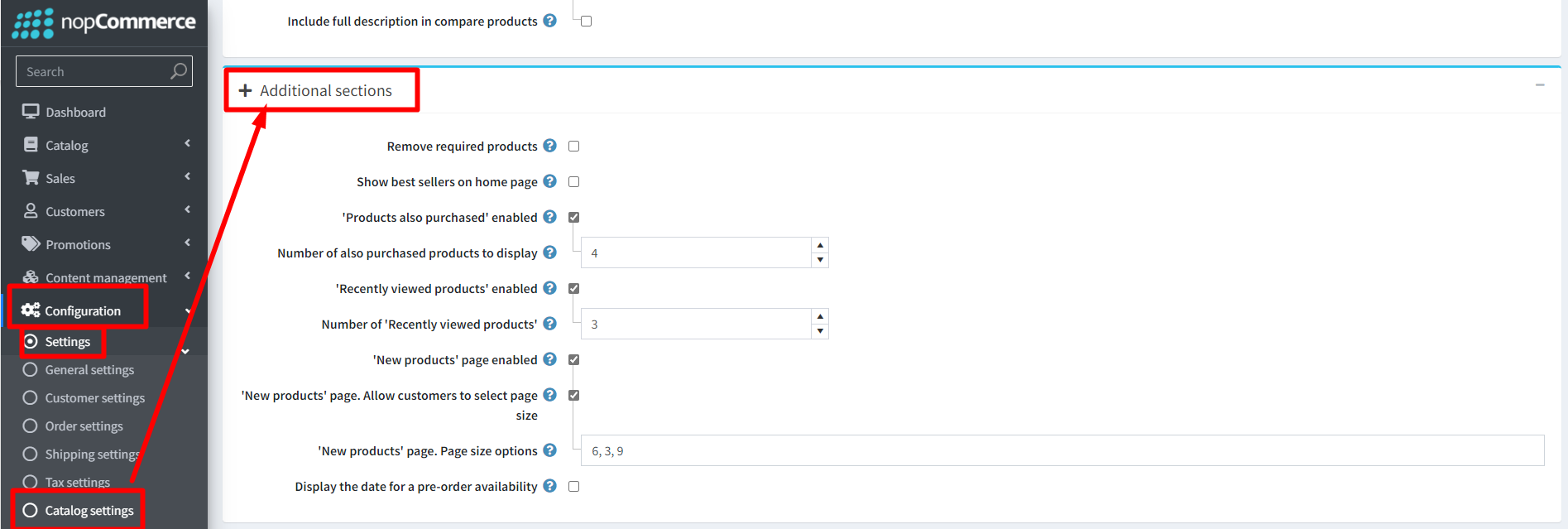Go to Order settings page
Screen dimensions: 1568x529
tap(84, 426)
